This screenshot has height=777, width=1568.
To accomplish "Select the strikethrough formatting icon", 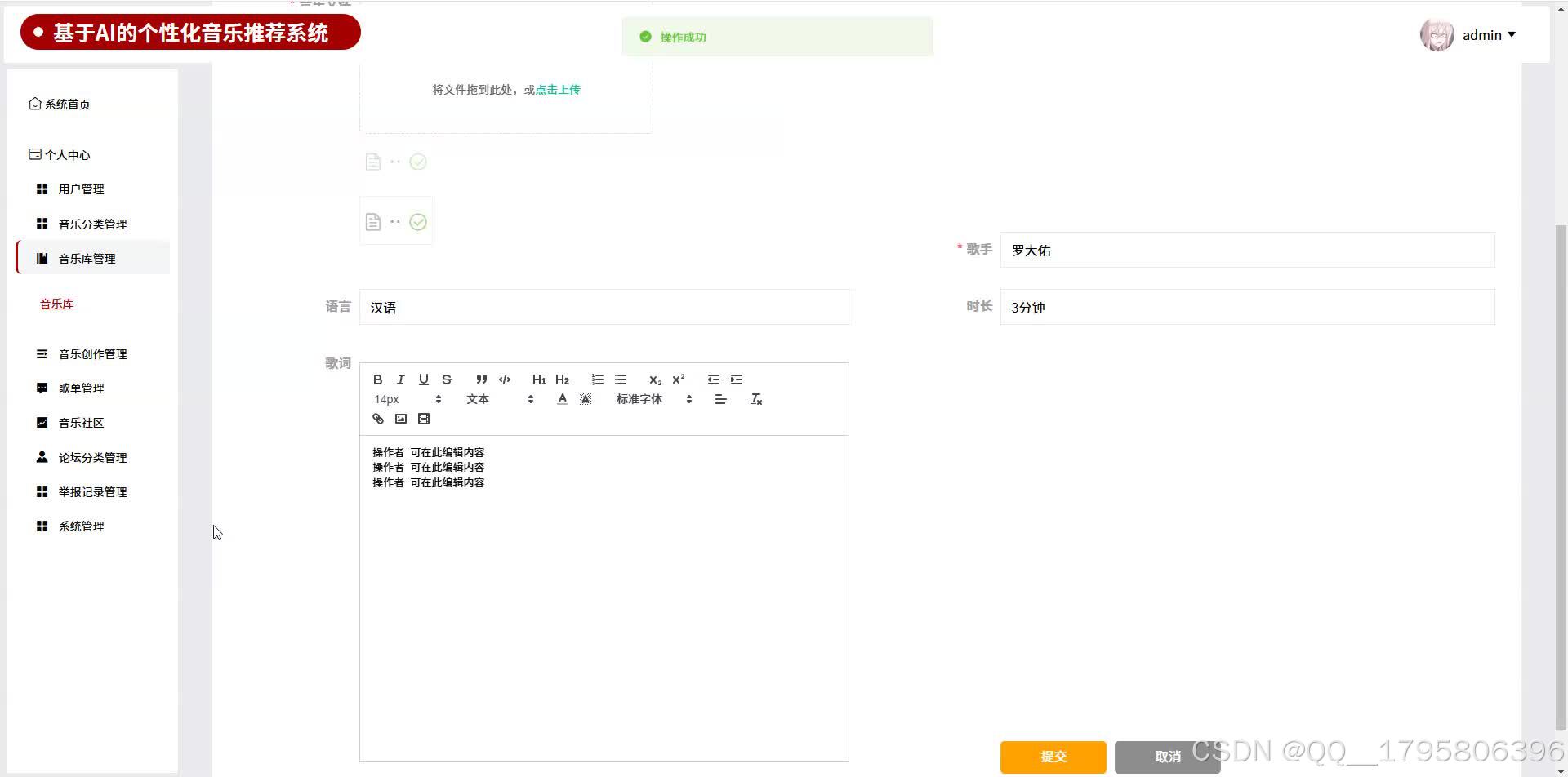I will tap(446, 379).
